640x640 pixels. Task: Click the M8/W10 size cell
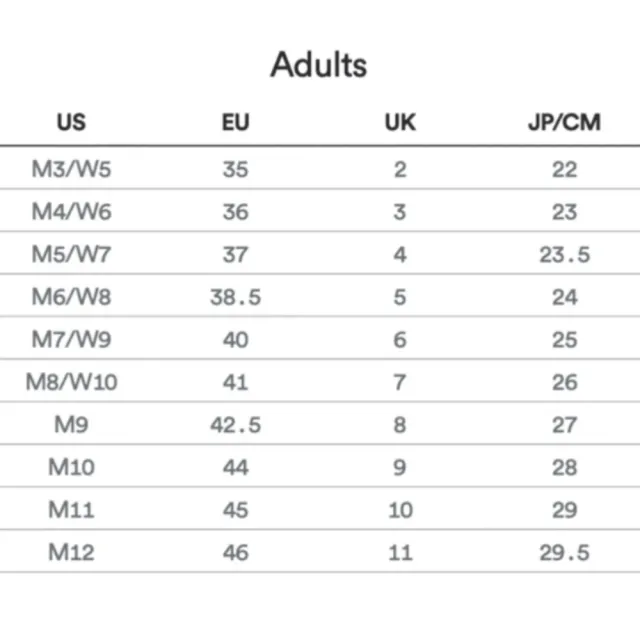(x=71, y=382)
